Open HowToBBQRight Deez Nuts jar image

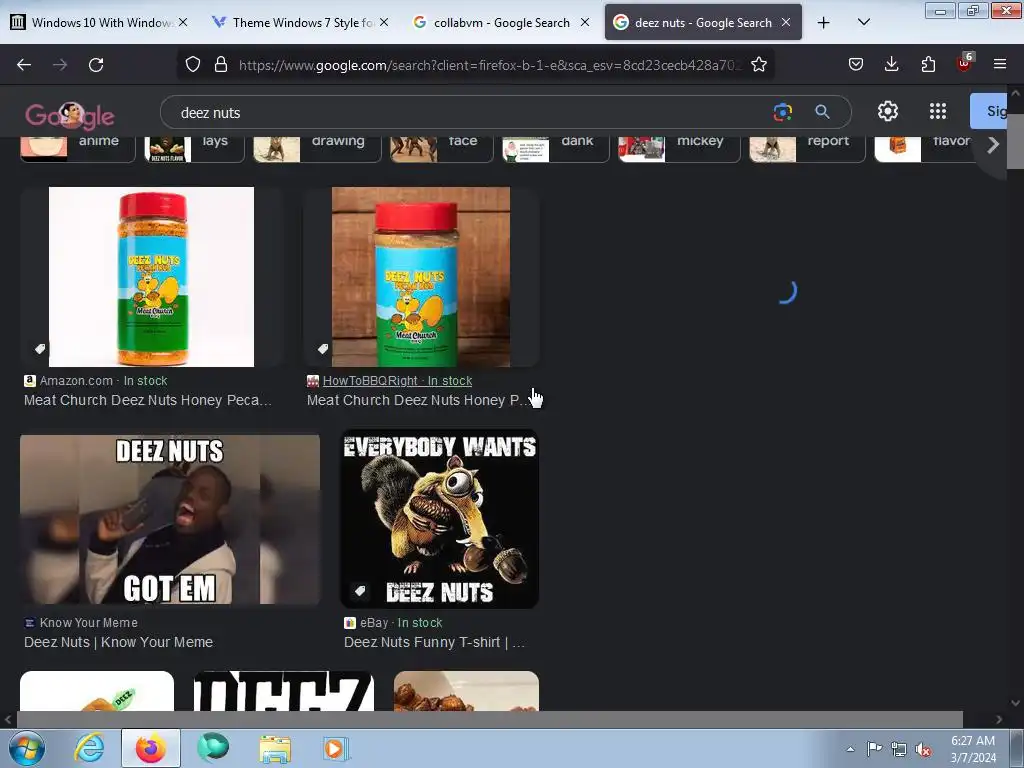pos(421,277)
